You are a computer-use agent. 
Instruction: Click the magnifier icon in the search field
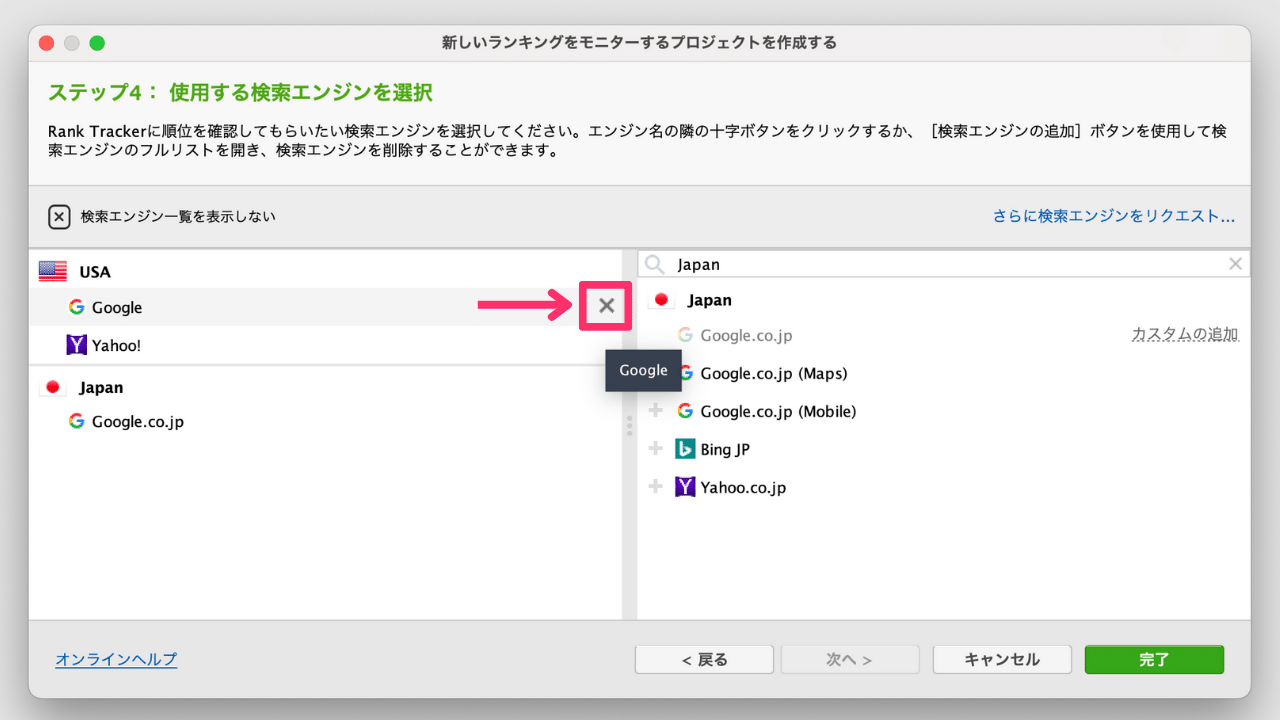click(654, 264)
